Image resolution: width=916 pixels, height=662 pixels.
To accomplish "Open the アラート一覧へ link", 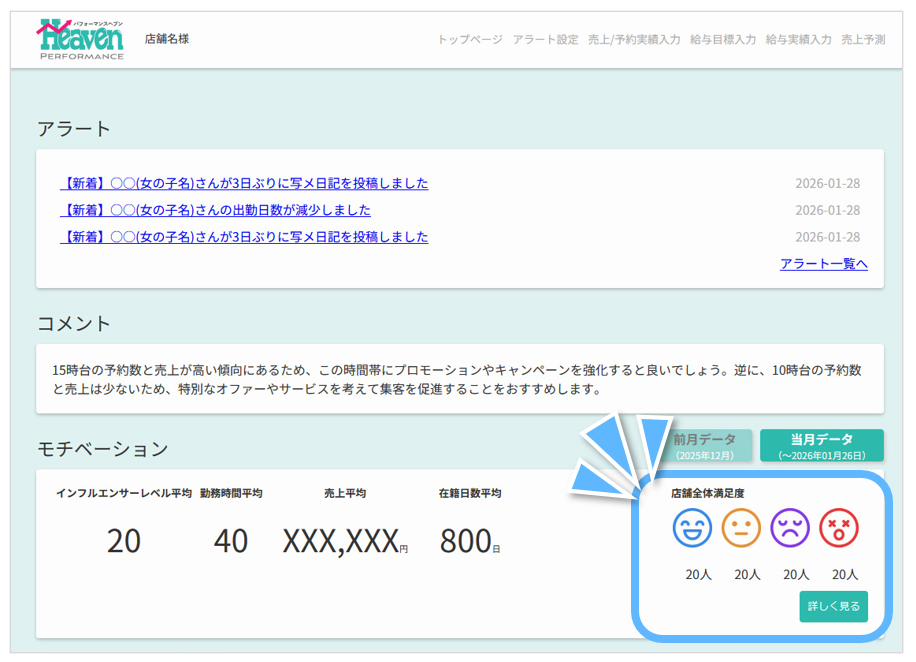I will pyautogui.click(x=823, y=264).
